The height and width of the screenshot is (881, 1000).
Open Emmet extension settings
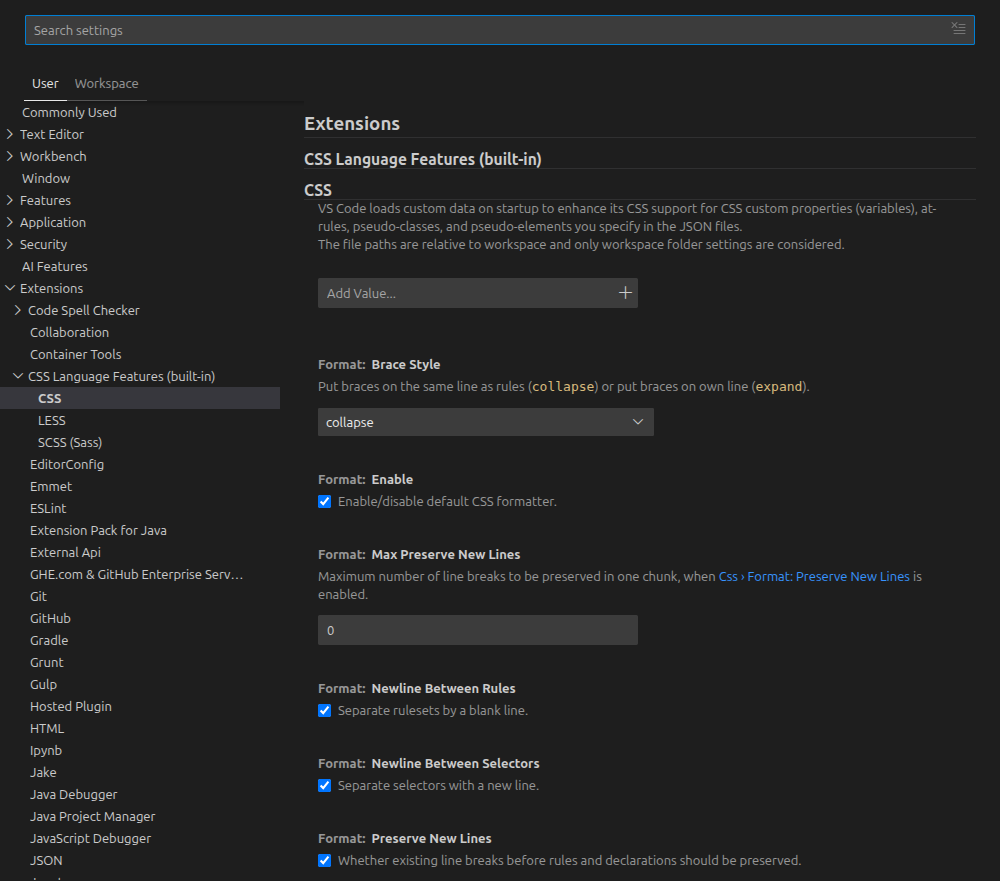click(51, 486)
